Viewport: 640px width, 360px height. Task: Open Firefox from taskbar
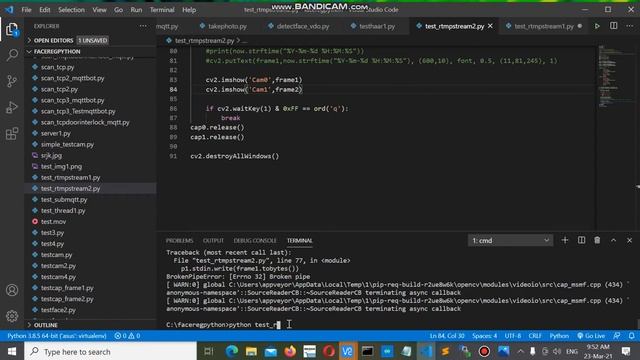coord(290,351)
